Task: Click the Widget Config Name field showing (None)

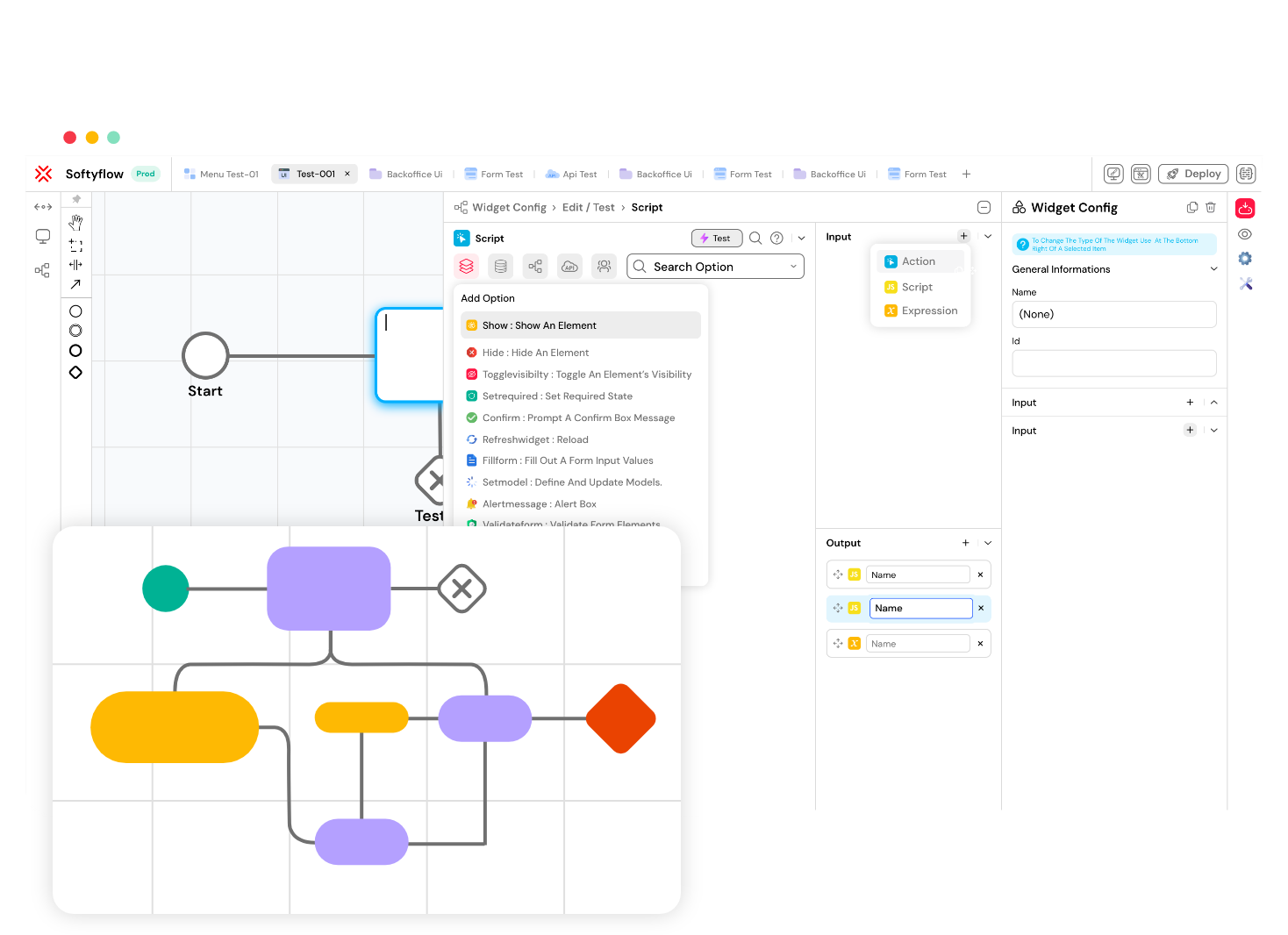Action: (1113, 314)
